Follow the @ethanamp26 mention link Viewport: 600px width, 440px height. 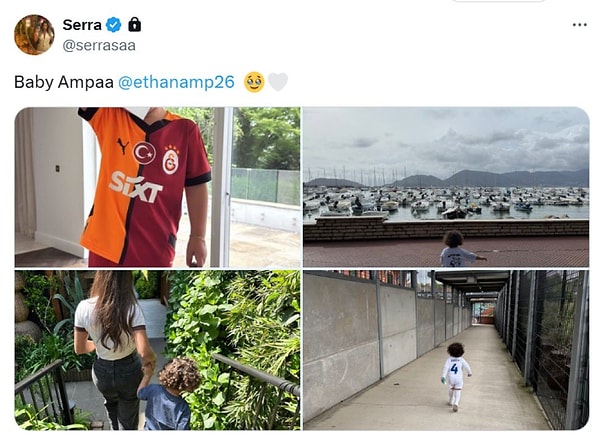tap(176, 82)
